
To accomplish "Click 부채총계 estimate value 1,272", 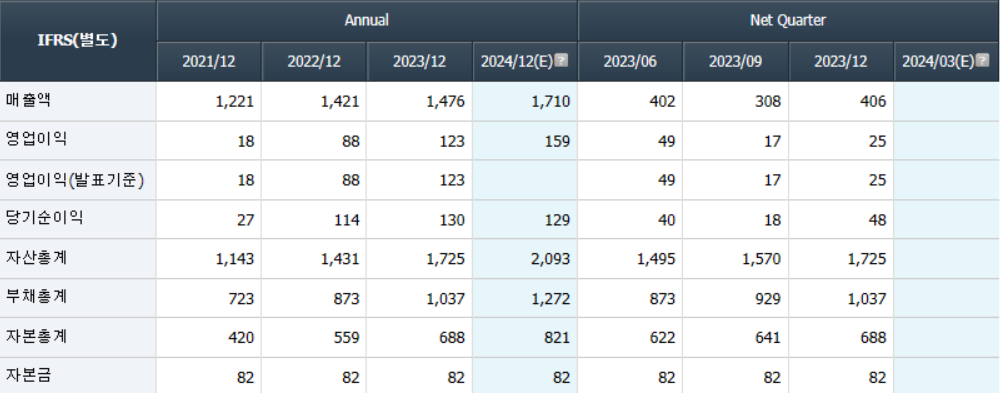I will coord(551,299).
